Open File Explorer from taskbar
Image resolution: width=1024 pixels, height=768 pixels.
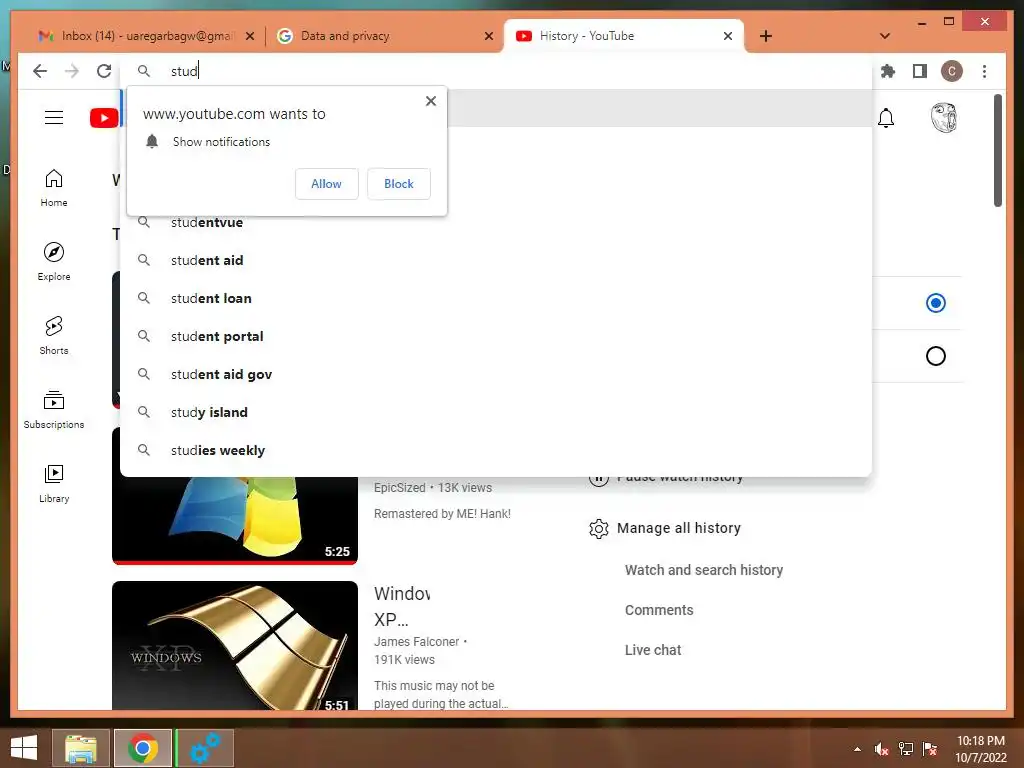click(x=80, y=748)
